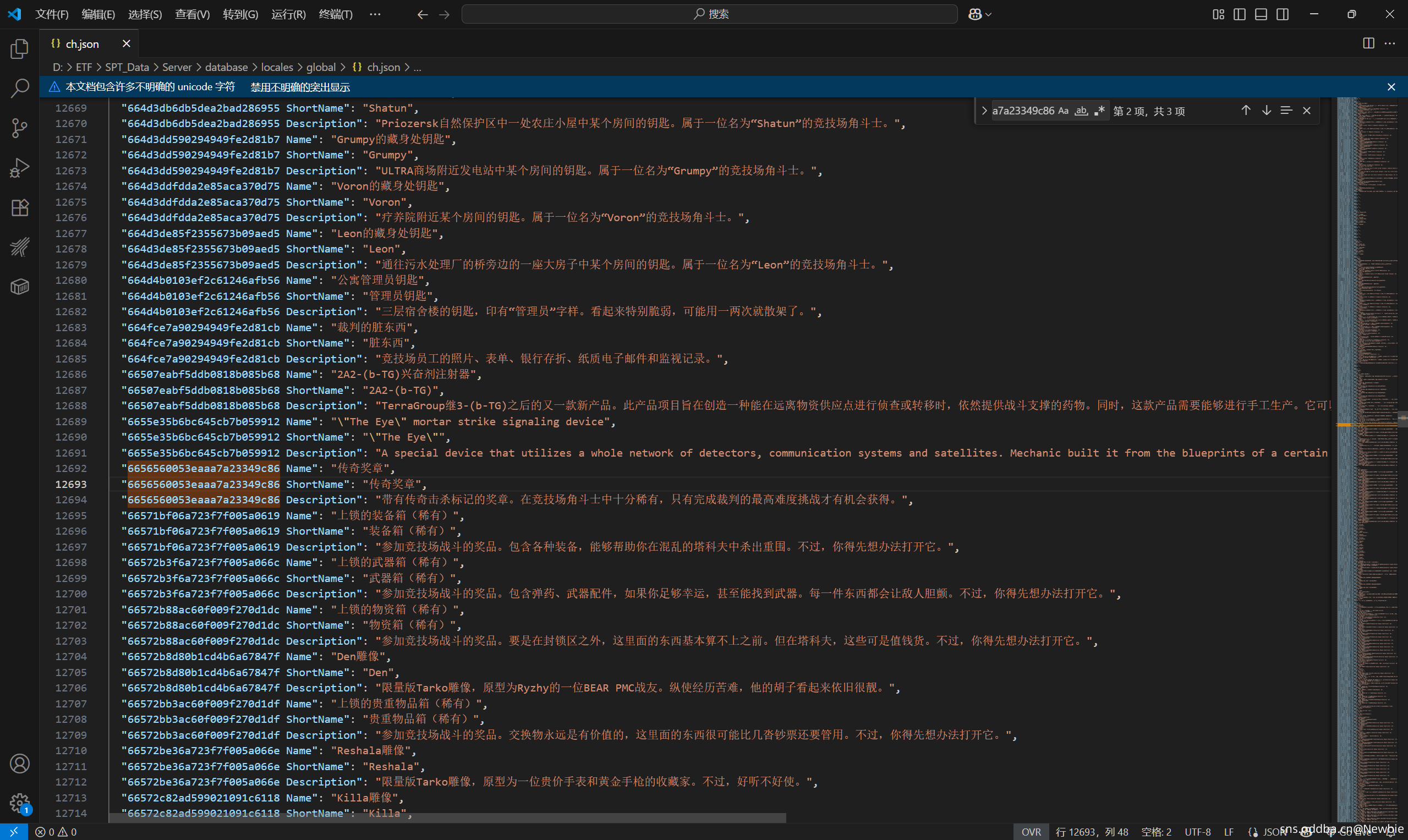1408x840 pixels.
Task: Open the global breadcrumb folder
Action: (321, 67)
